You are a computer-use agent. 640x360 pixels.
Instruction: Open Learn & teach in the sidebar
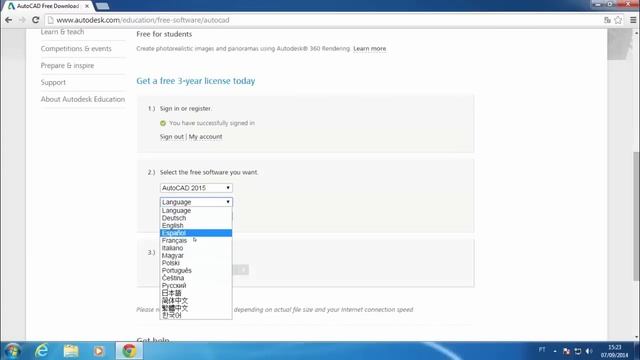(62, 32)
